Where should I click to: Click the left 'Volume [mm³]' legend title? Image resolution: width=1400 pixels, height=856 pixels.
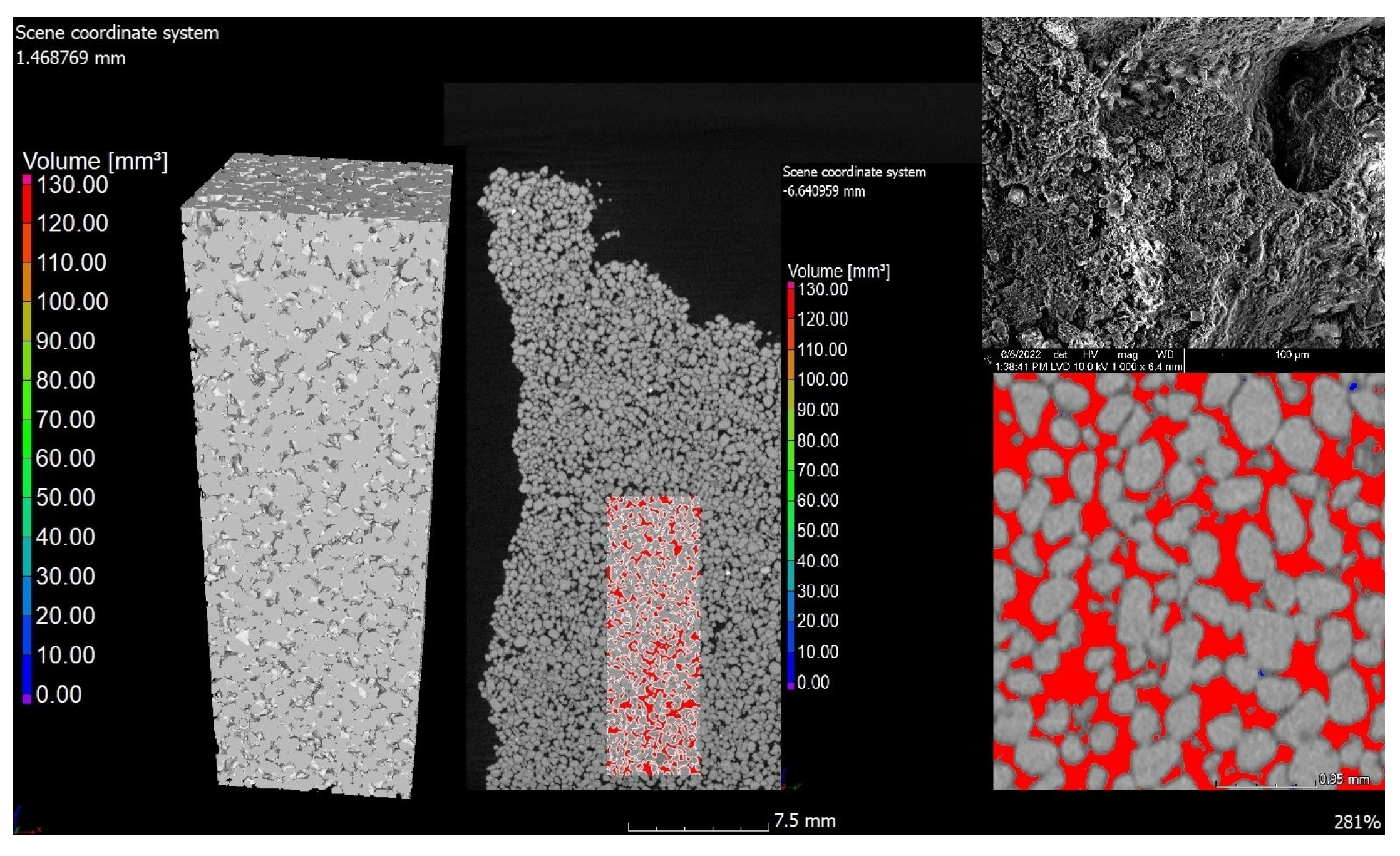pos(95,162)
